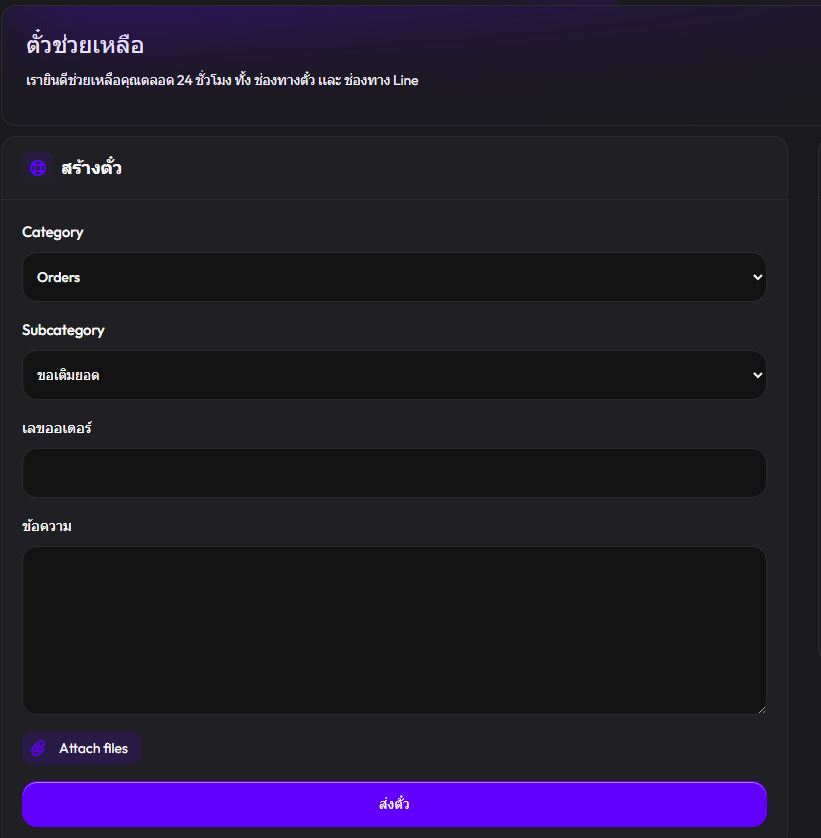Click the Category field label
821x838 pixels.
(53, 232)
